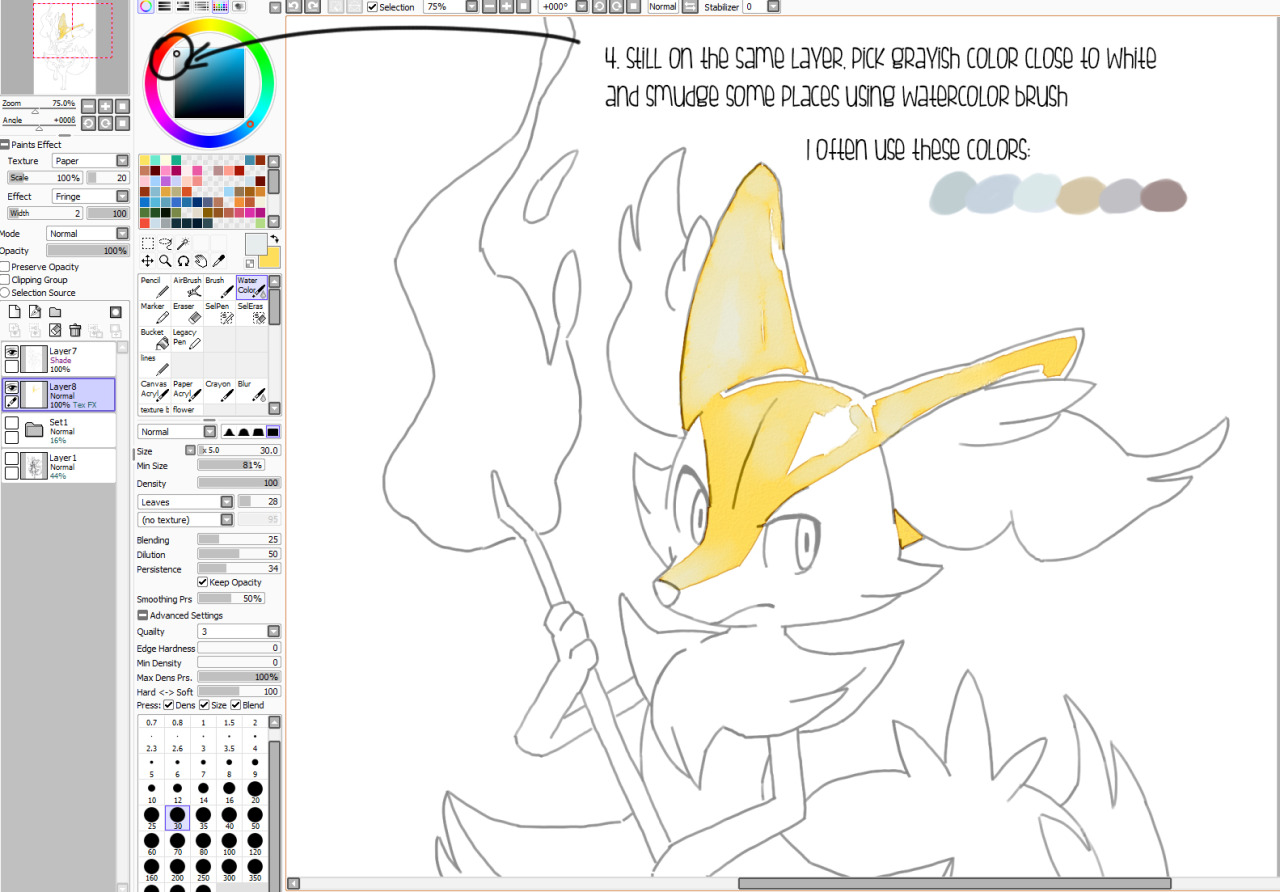Toggle the Selection checkbox in top toolbar
Image resolution: width=1280 pixels, height=892 pixels.
(373, 7)
